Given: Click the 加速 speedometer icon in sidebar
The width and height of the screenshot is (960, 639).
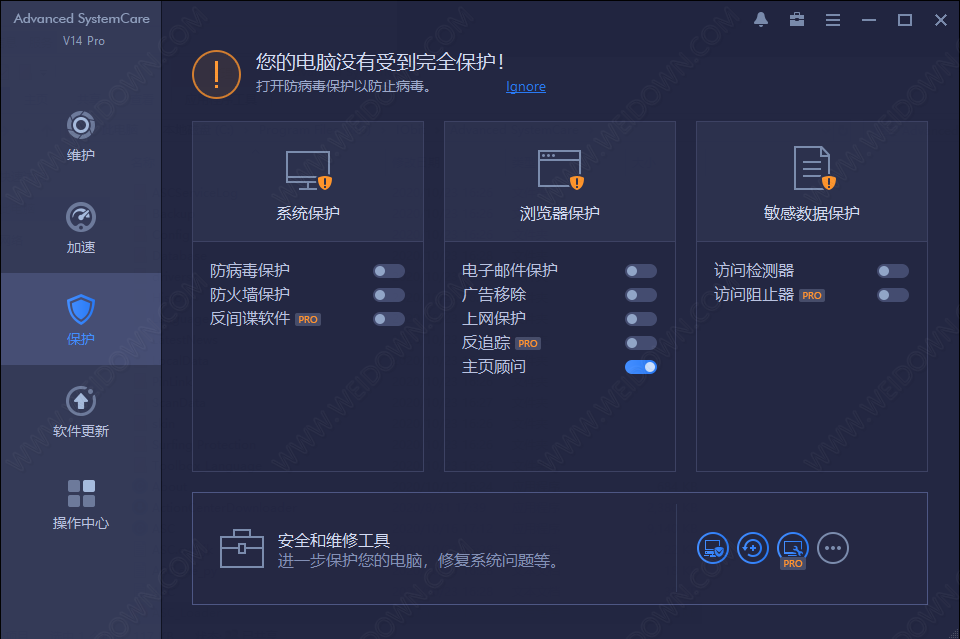Looking at the screenshot, I should point(81,217).
